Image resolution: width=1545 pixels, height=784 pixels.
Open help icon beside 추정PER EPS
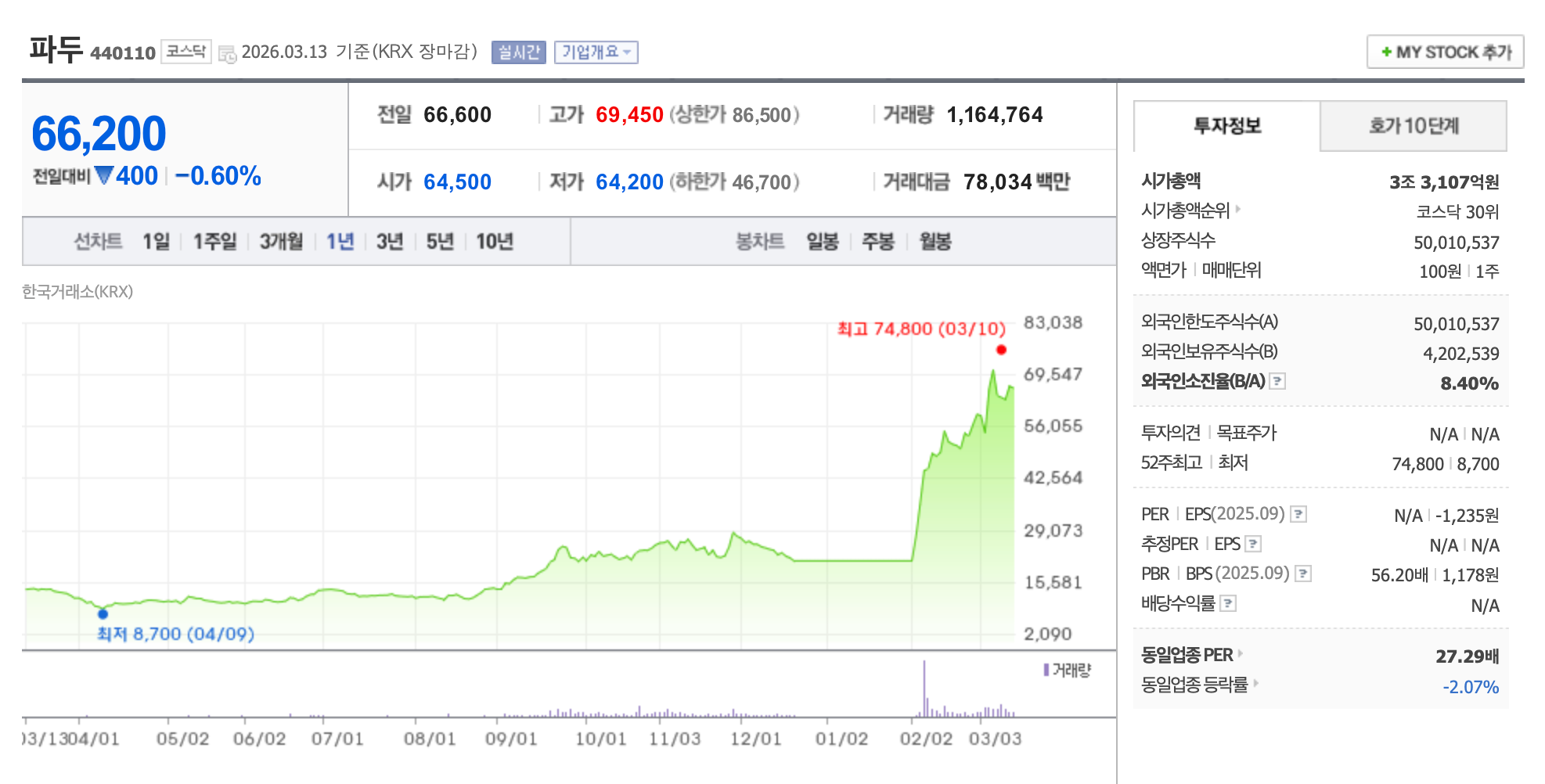tap(1253, 544)
